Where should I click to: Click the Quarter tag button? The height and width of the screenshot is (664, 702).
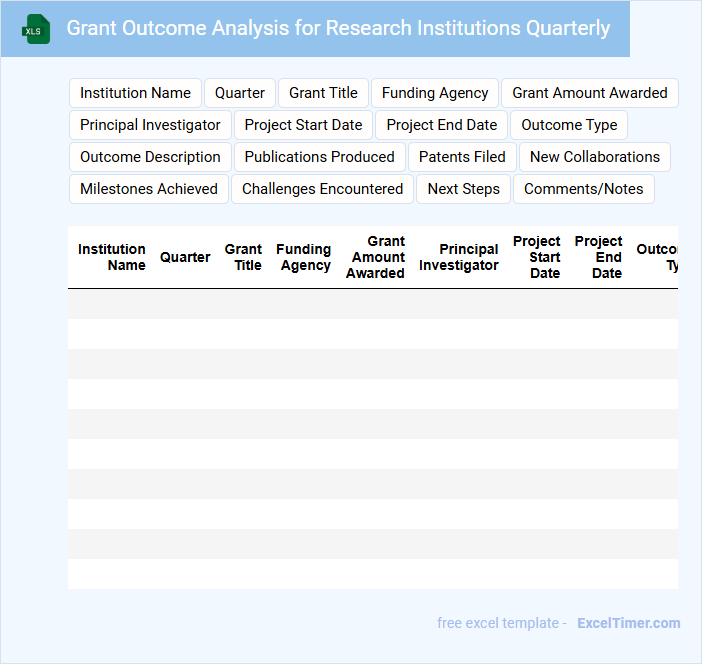click(x=240, y=93)
